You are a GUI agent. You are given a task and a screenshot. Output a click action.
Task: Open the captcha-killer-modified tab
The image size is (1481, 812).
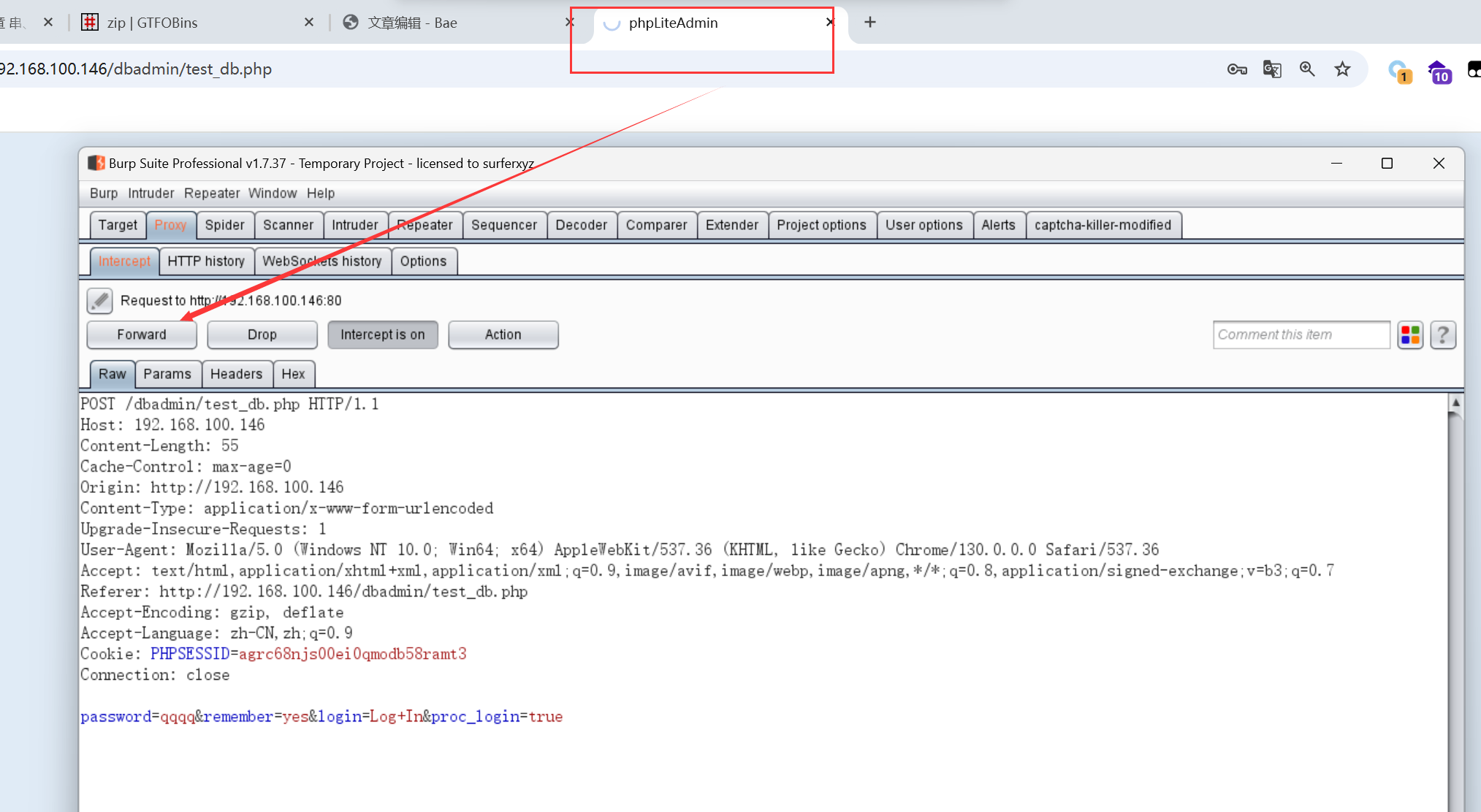(x=1103, y=225)
